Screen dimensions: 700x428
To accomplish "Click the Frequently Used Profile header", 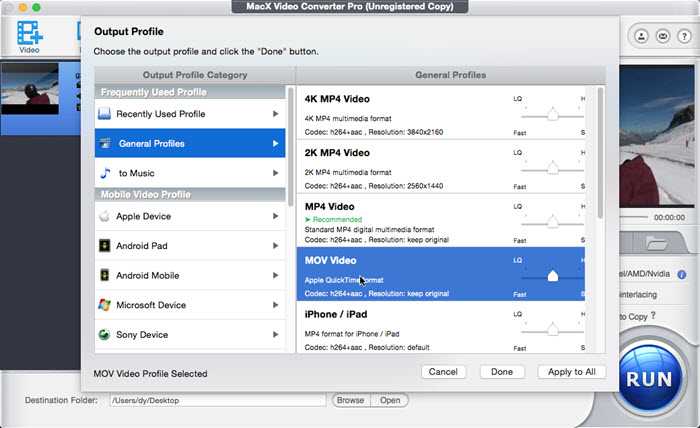I will pos(190,92).
